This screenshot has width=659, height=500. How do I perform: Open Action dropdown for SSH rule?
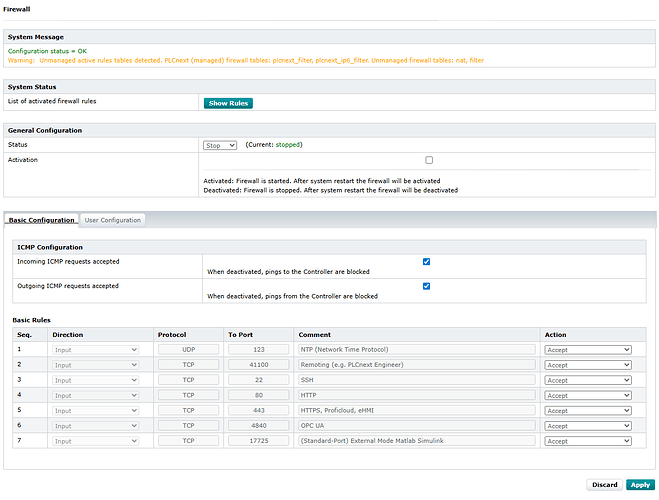pos(587,380)
